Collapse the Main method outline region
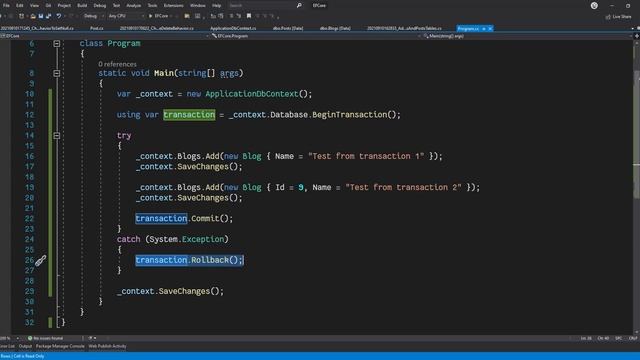 click(57, 73)
